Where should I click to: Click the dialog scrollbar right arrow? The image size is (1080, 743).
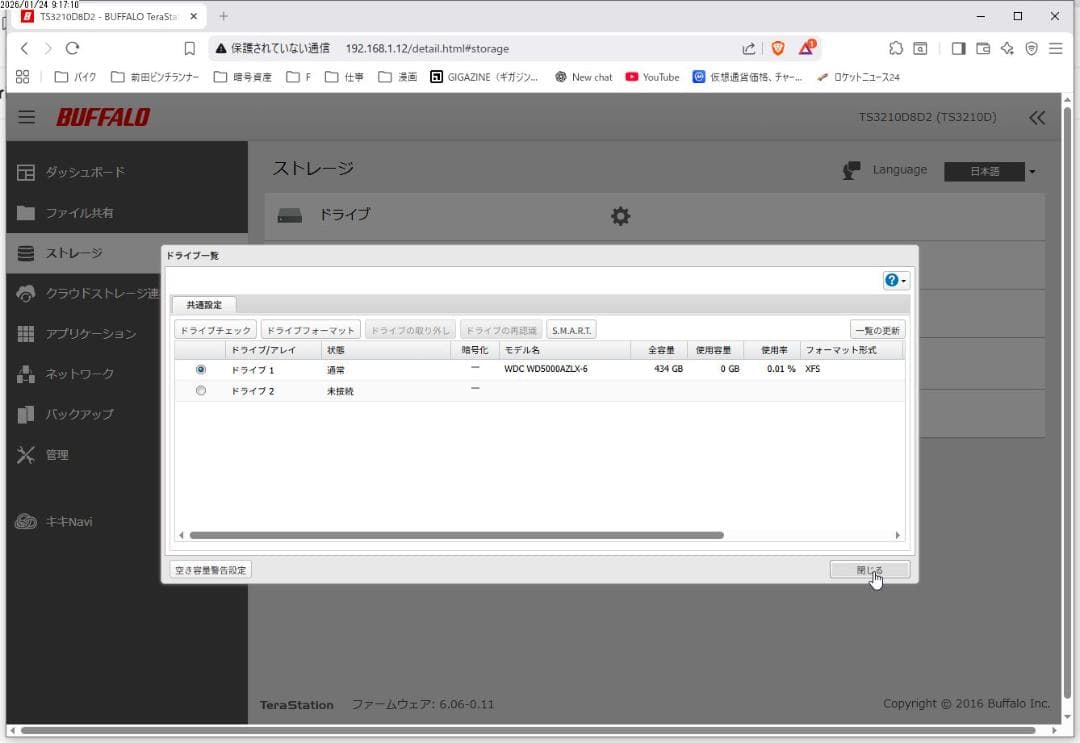(897, 535)
